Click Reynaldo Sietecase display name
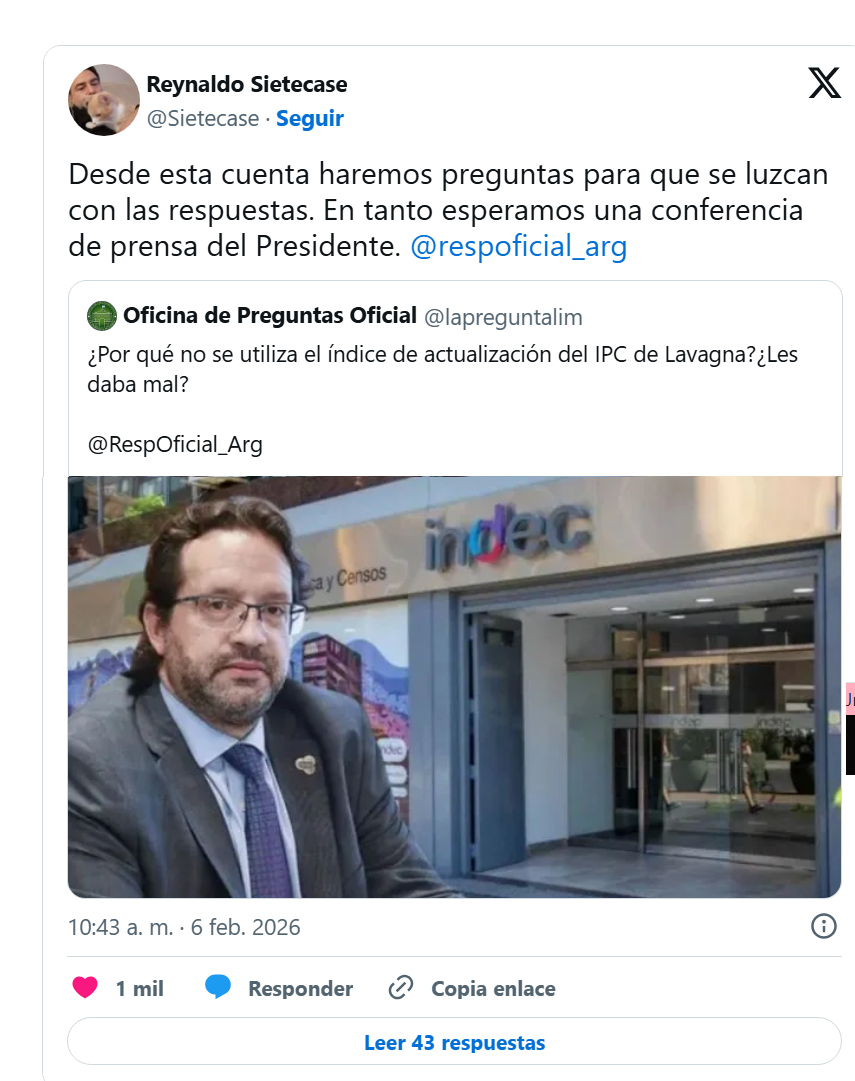Image resolution: width=855 pixels, height=1081 pixels. tap(247, 84)
